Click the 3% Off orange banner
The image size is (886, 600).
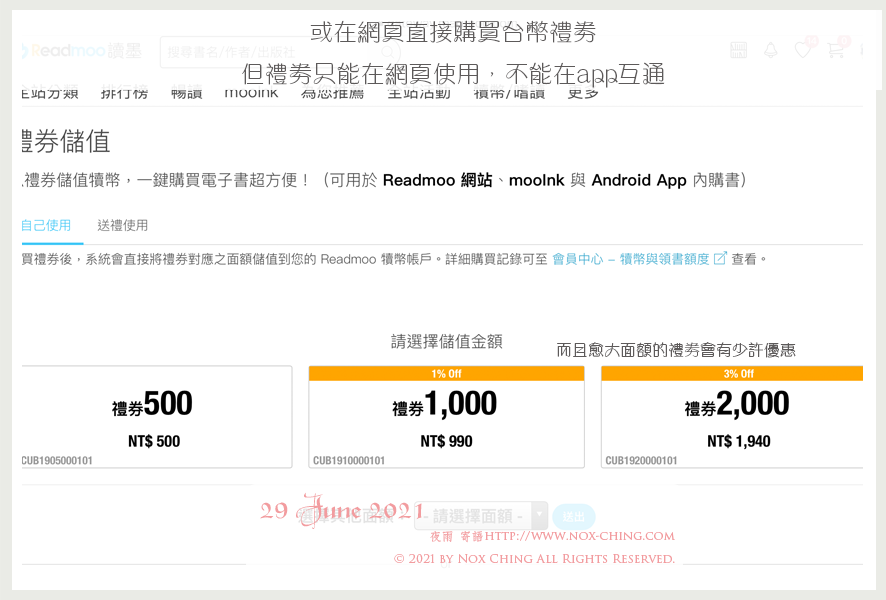click(732, 373)
